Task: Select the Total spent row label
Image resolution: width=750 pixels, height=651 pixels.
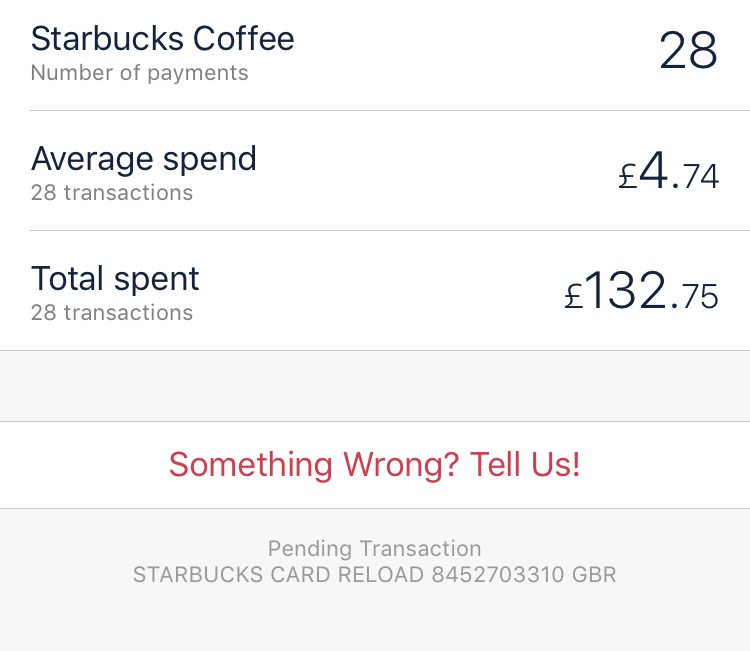Action: pyautogui.click(x=115, y=278)
